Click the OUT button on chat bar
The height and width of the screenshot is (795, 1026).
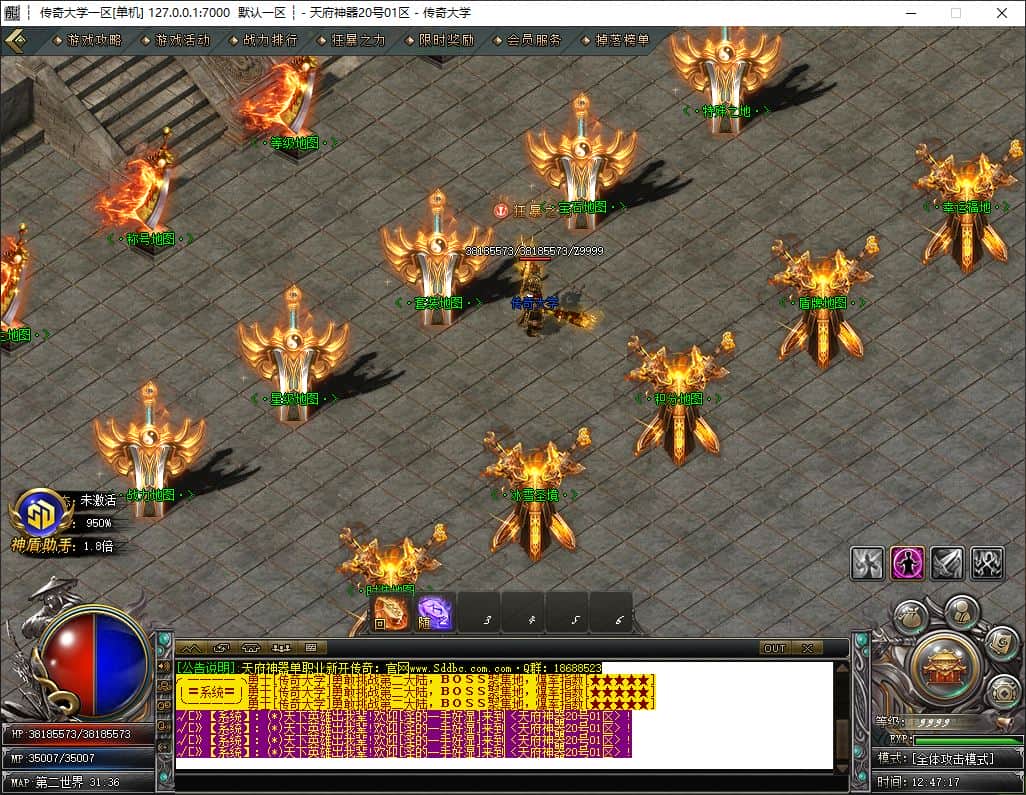pyautogui.click(x=775, y=648)
